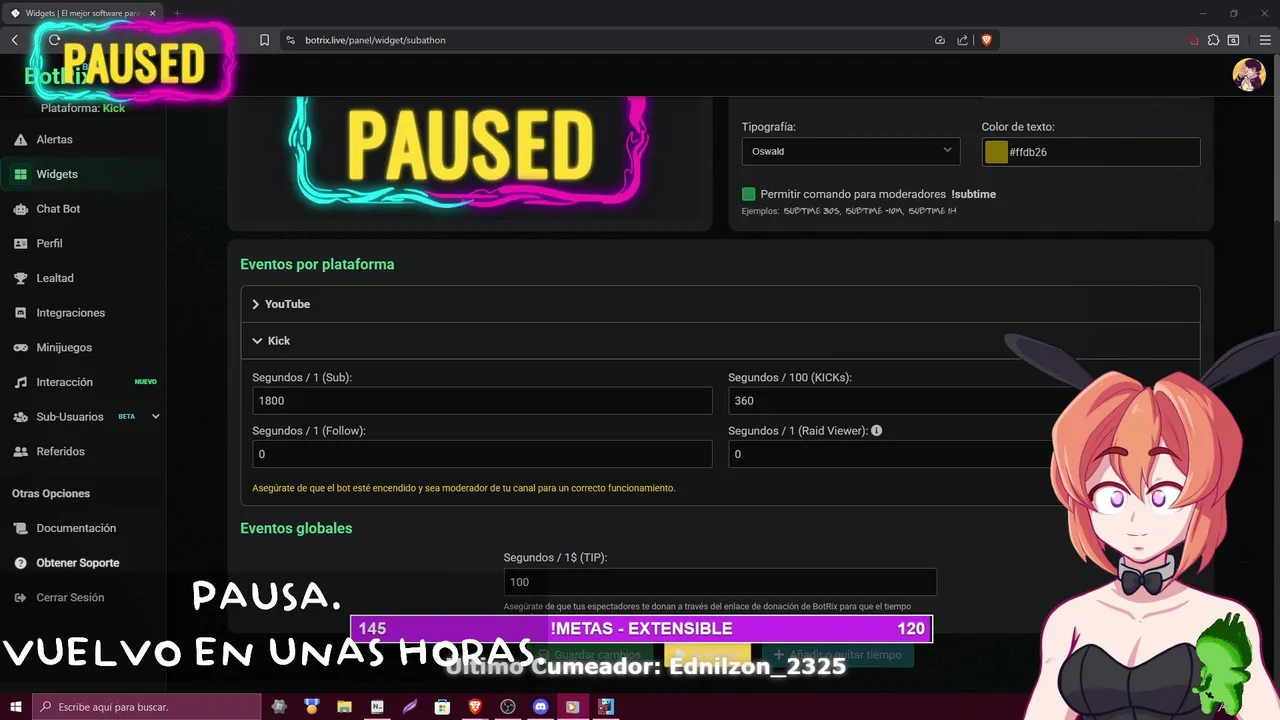Click the Interacción music note icon

[x=20, y=382]
